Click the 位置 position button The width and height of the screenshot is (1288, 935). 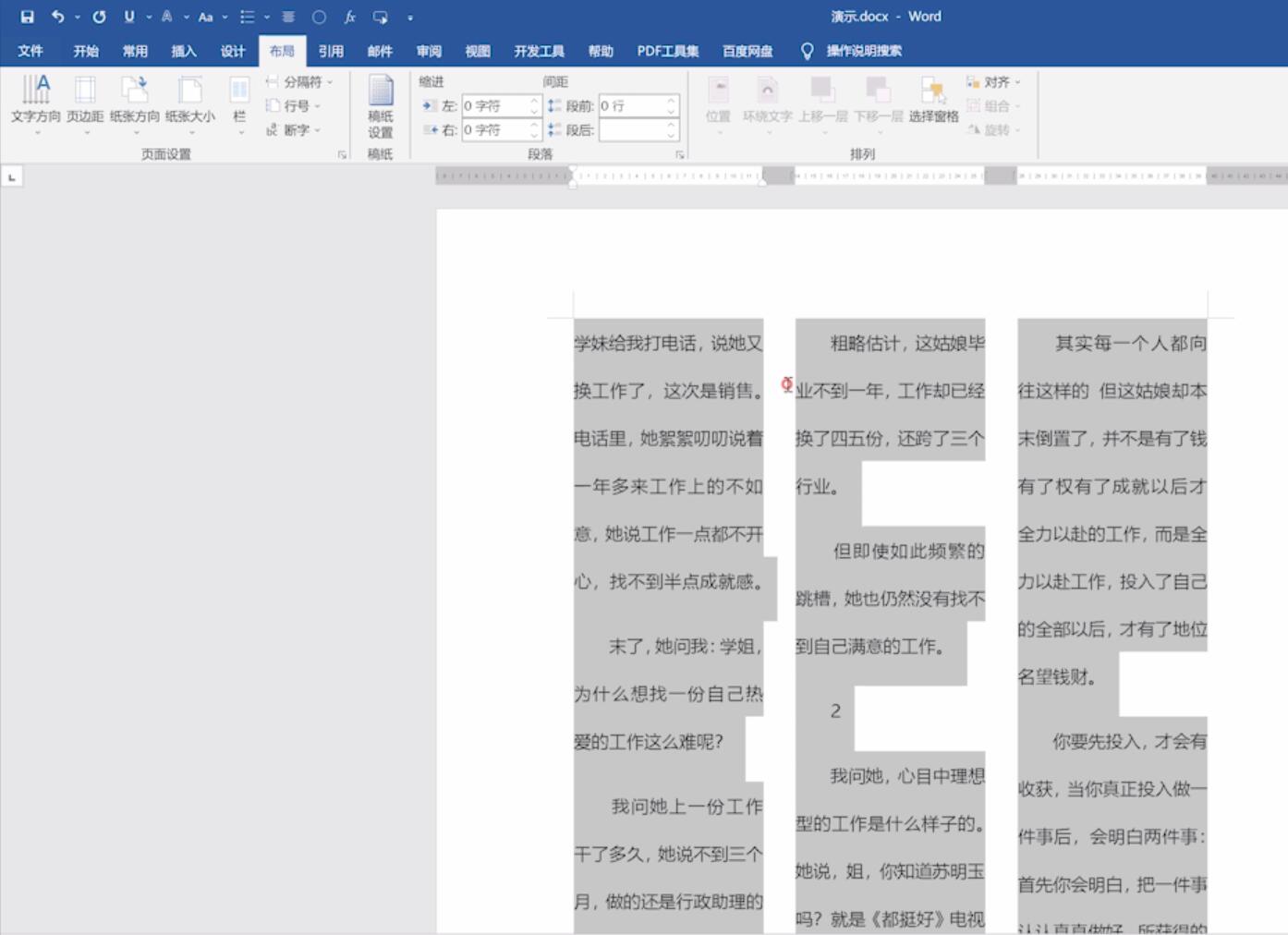(718, 105)
